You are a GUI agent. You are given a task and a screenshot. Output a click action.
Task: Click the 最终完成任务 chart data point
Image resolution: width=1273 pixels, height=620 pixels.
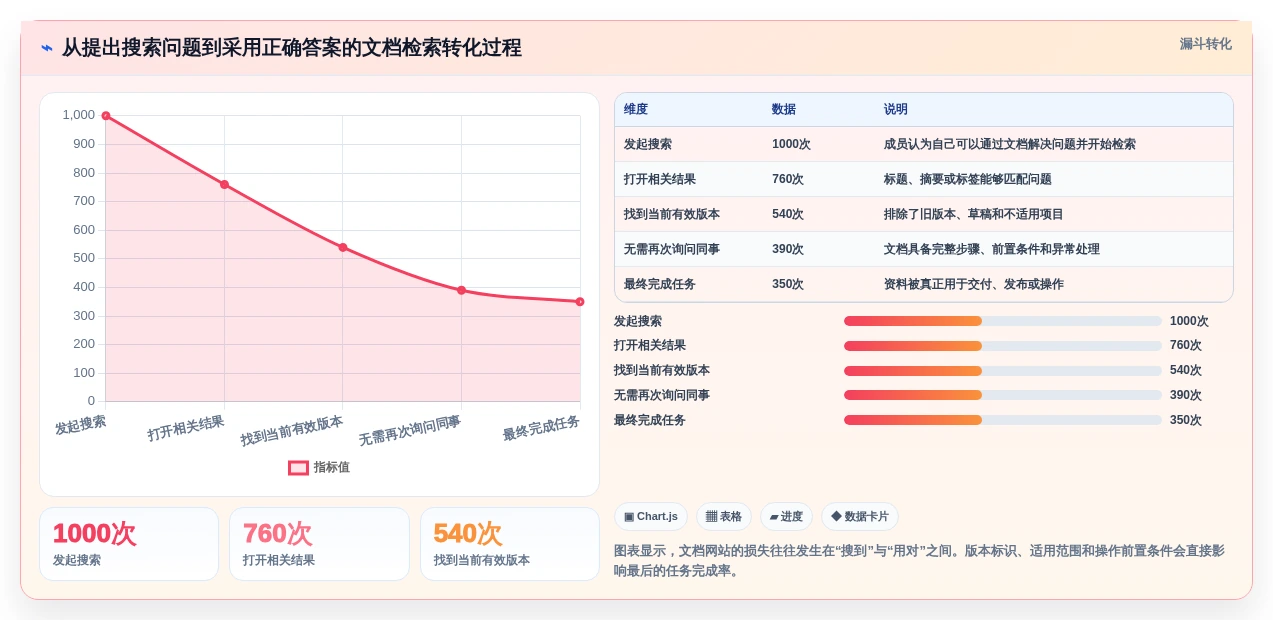tap(580, 301)
